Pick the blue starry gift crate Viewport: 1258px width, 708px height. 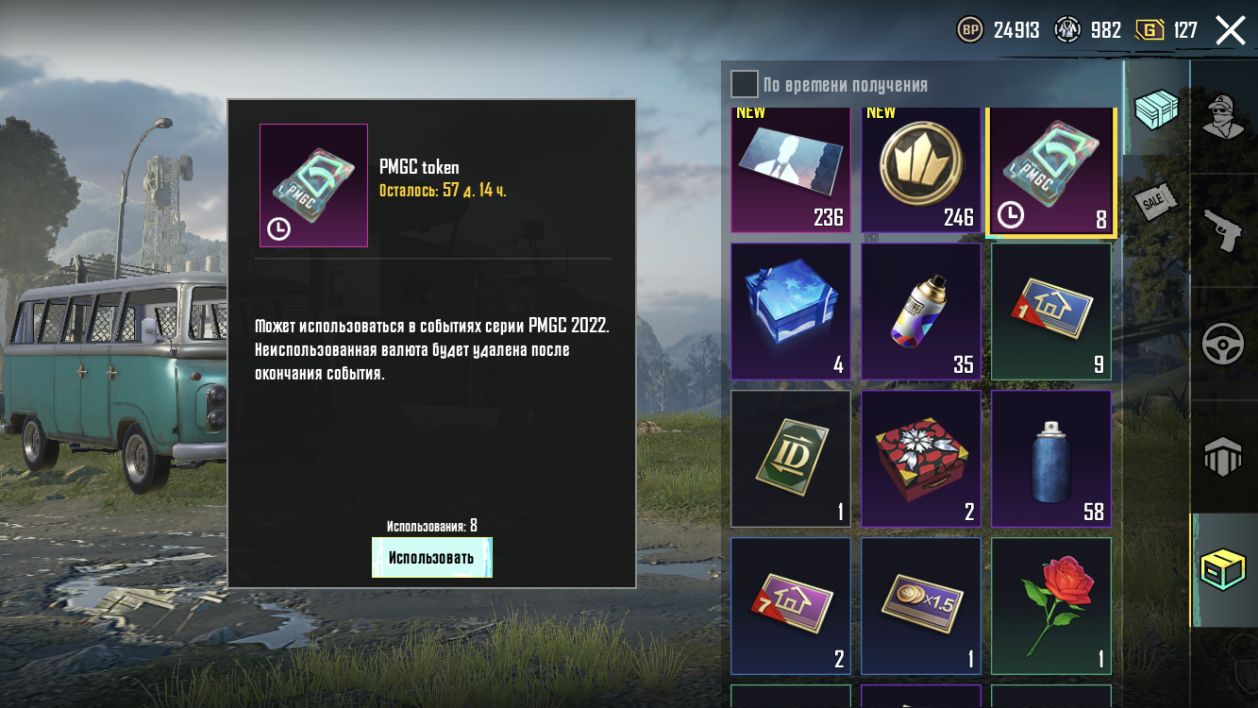tap(791, 311)
